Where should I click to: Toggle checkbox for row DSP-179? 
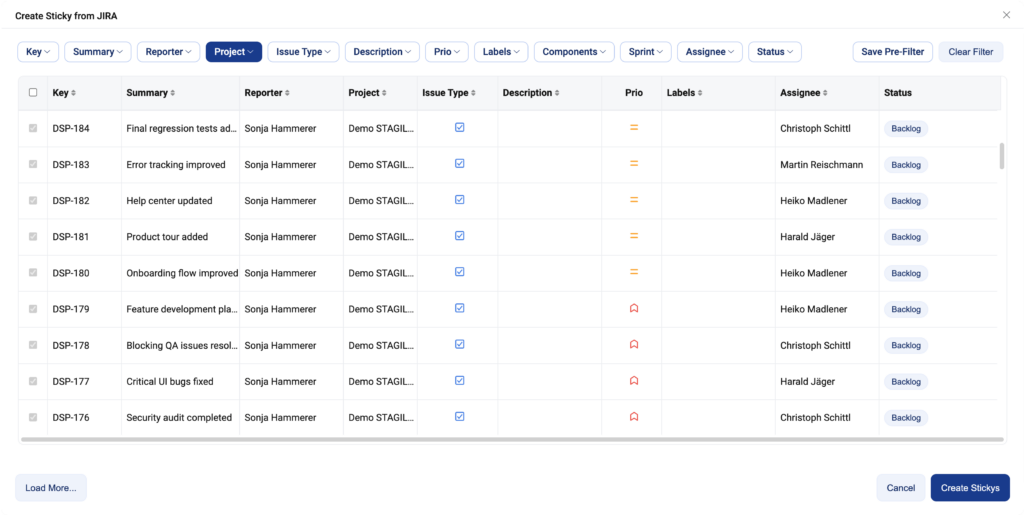(33, 309)
